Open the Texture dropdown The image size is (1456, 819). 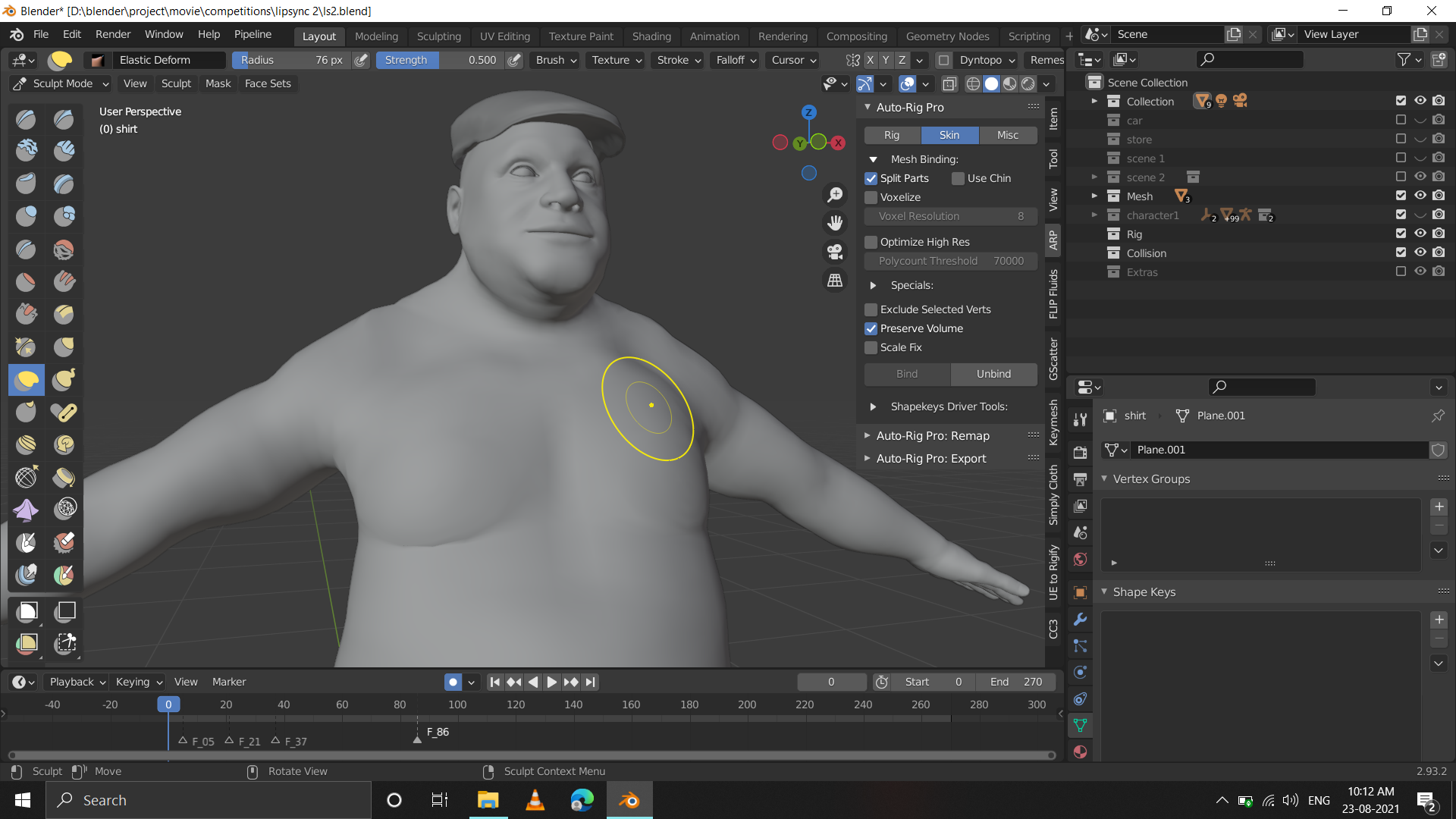(617, 60)
